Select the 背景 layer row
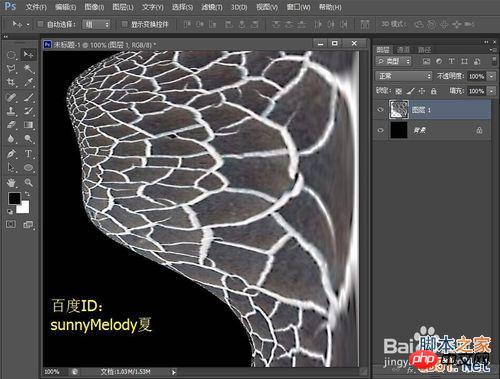 tap(432, 130)
